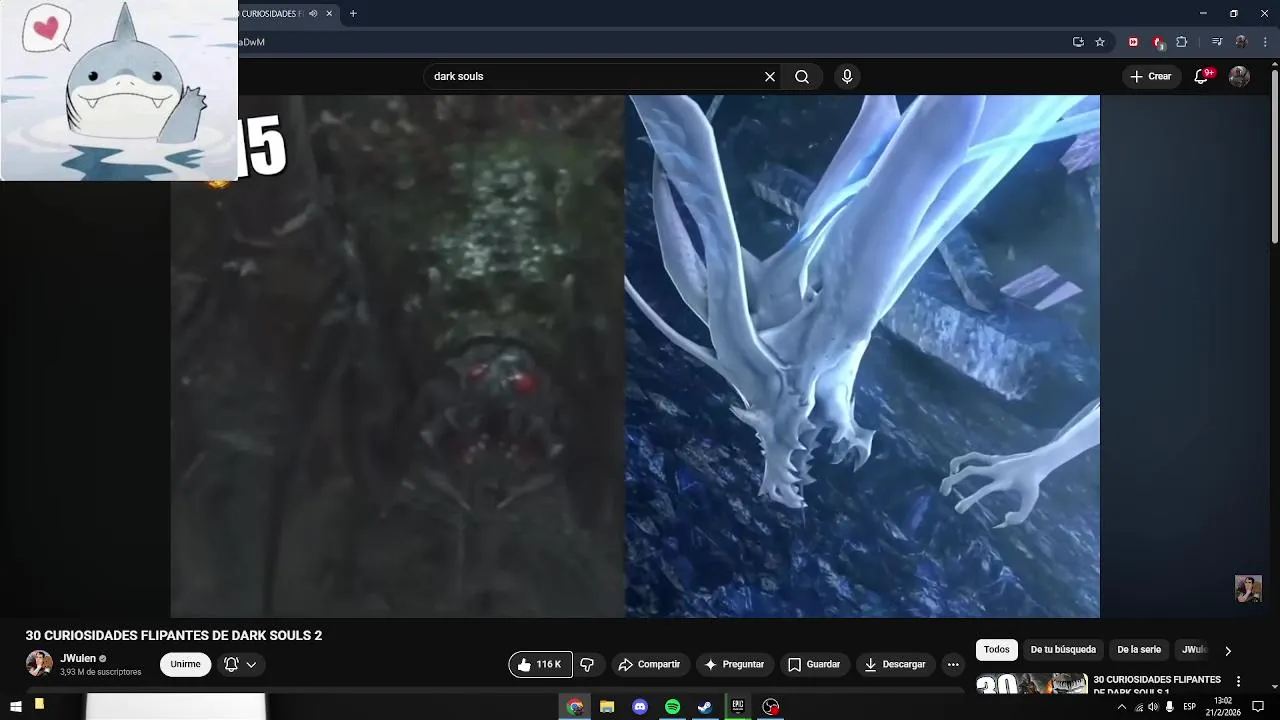Image resolution: width=1280 pixels, height=720 pixels.
Task: Open the Windows notification center
Action: tap(1258, 707)
